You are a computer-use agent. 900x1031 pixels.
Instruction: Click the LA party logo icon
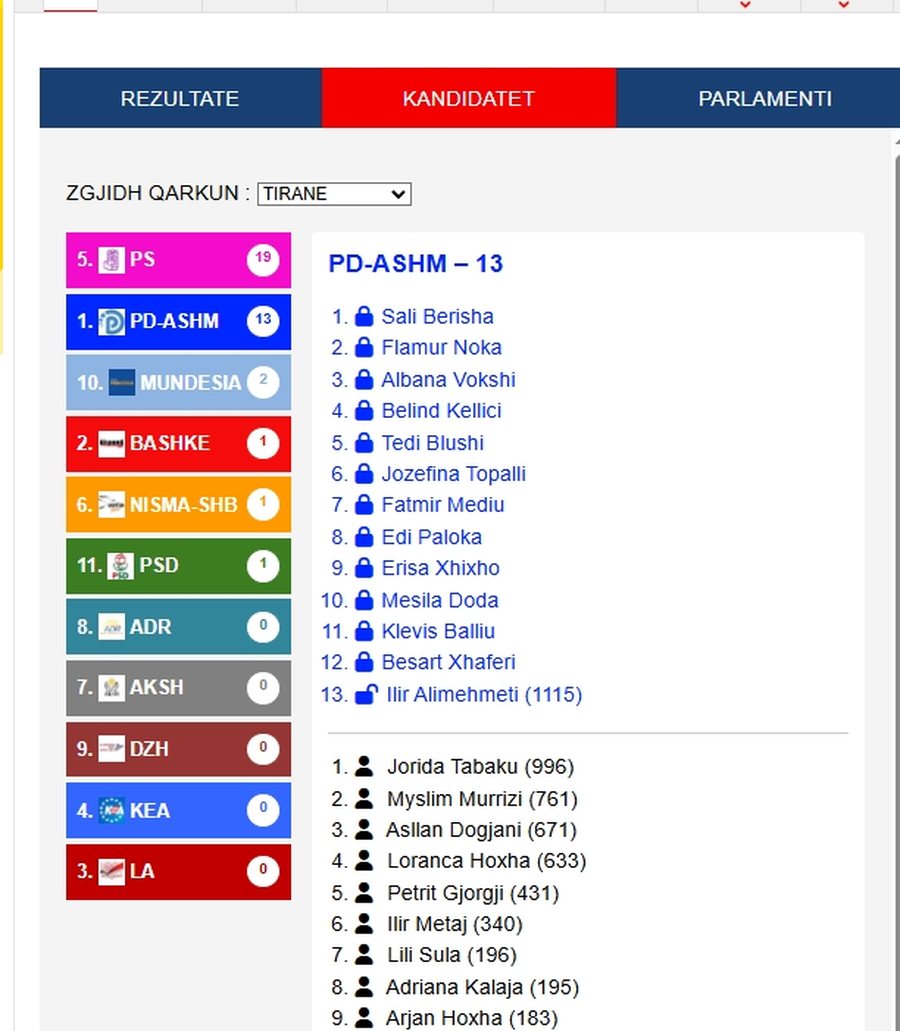coord(111,872)
